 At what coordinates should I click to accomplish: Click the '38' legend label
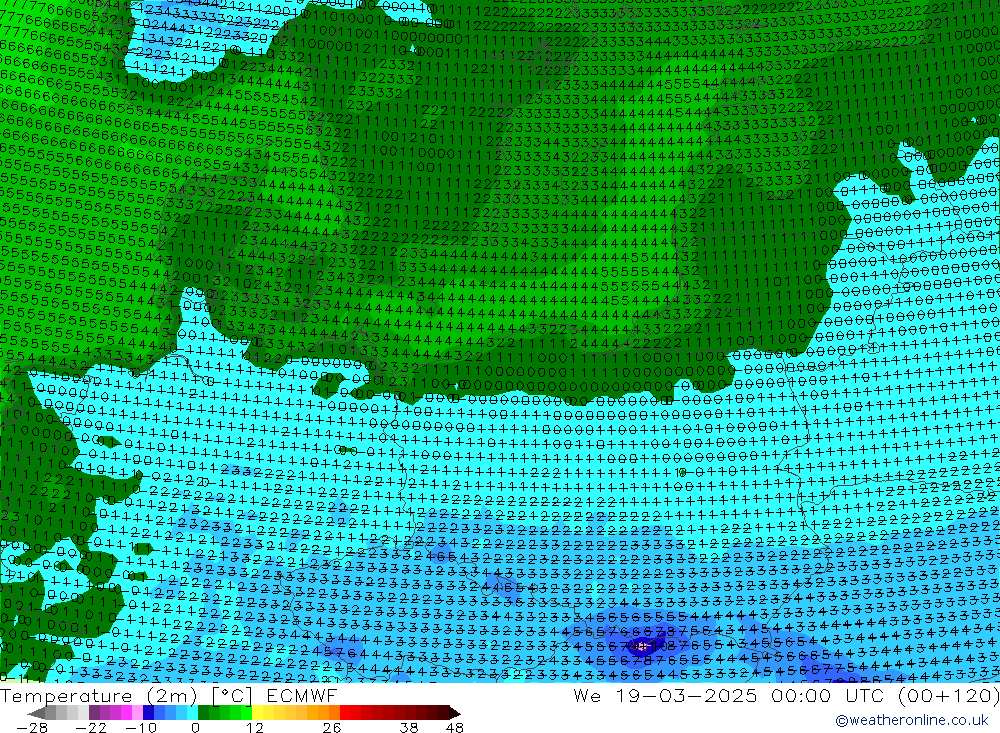pos(409,727)
